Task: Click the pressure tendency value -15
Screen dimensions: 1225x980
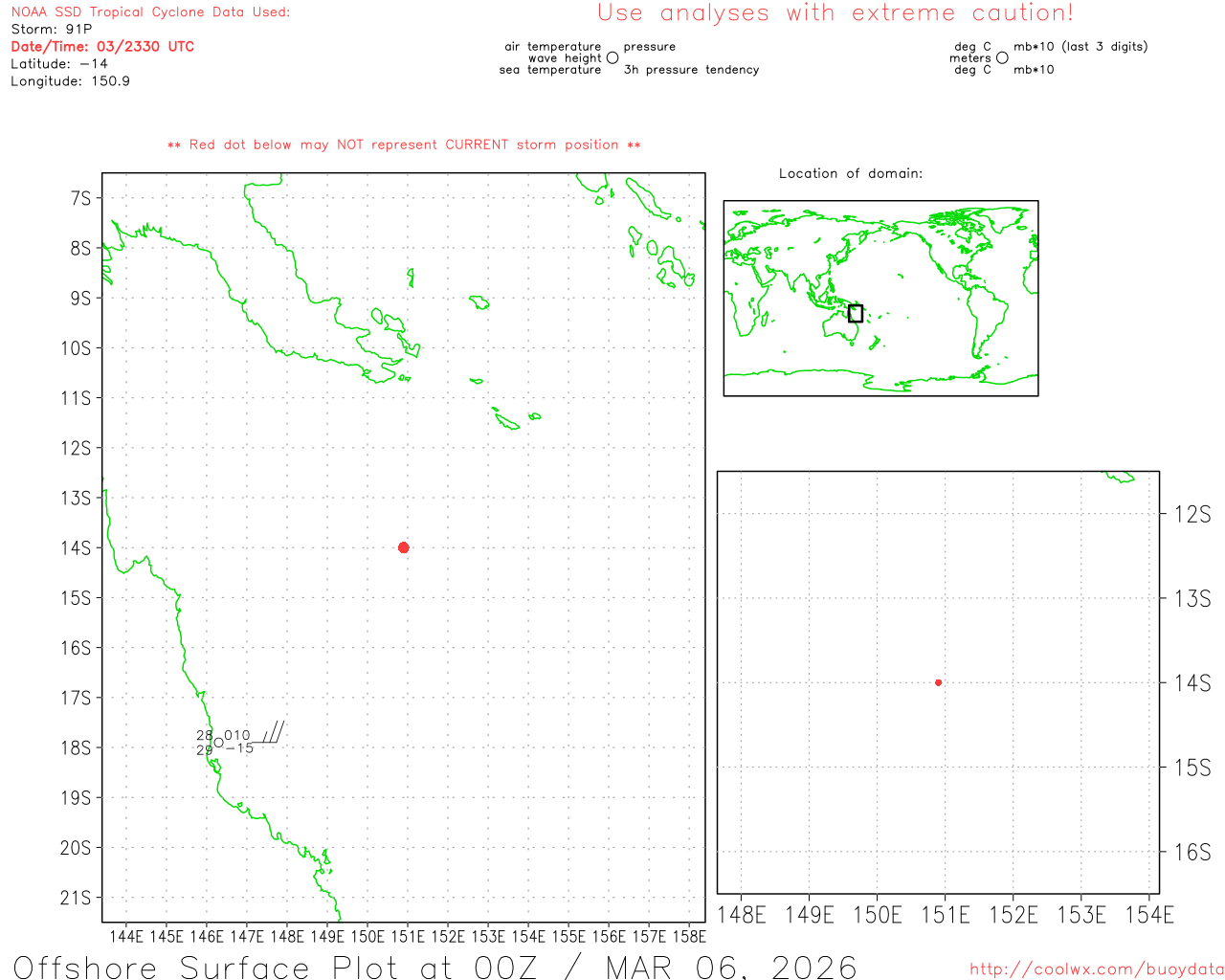Action: coord(239,748)
